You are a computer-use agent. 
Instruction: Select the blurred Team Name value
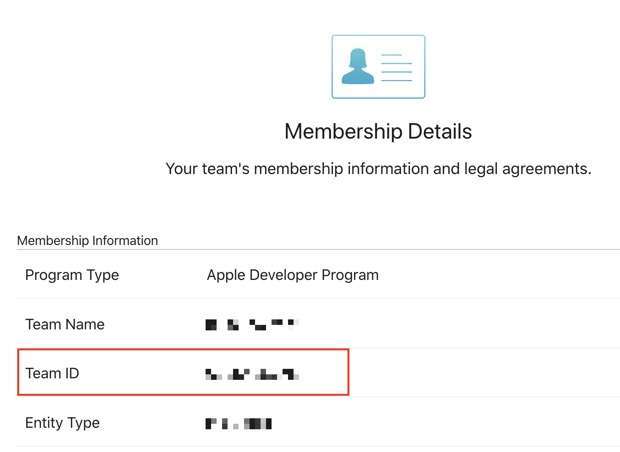tap(251, 324)
